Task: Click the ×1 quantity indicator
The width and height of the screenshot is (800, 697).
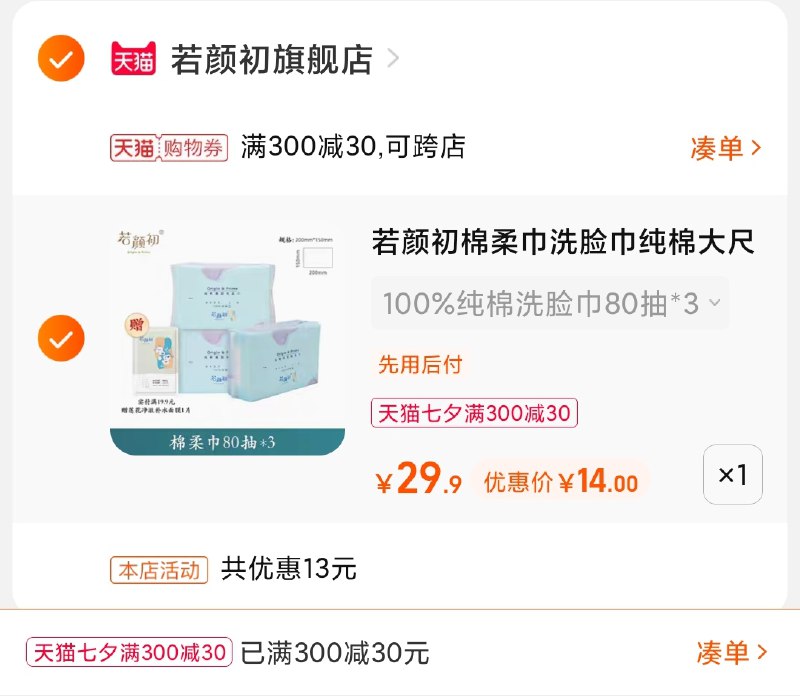Action: click(x=732, y=476)
